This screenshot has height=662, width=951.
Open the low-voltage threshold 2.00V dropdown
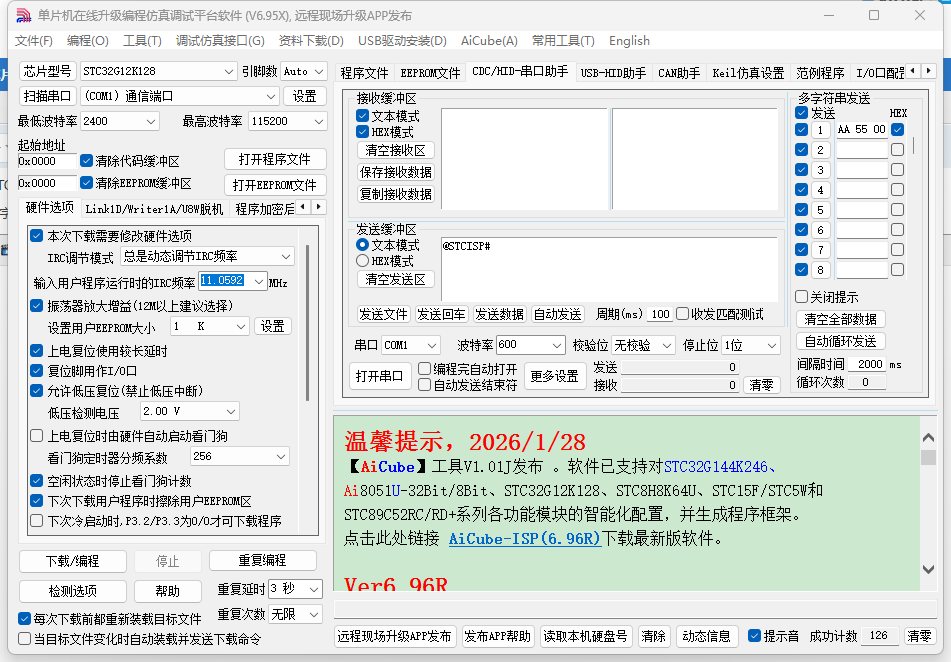188,411
